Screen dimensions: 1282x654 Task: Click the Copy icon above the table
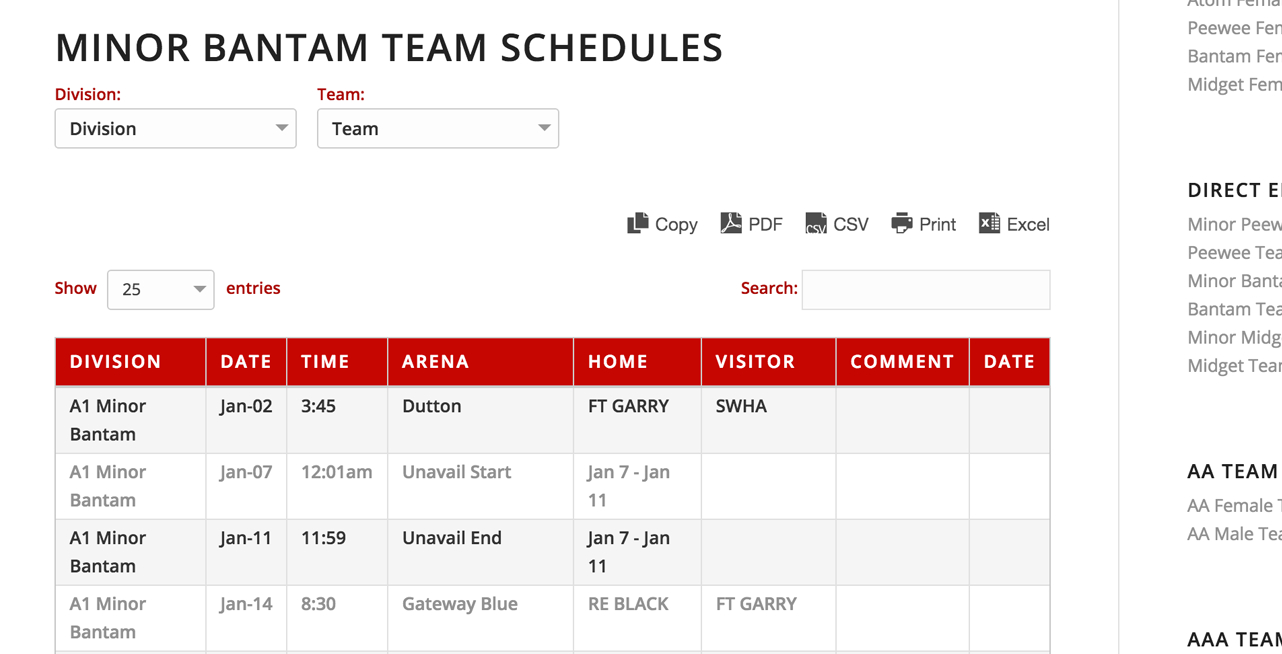tap(638, 223)
